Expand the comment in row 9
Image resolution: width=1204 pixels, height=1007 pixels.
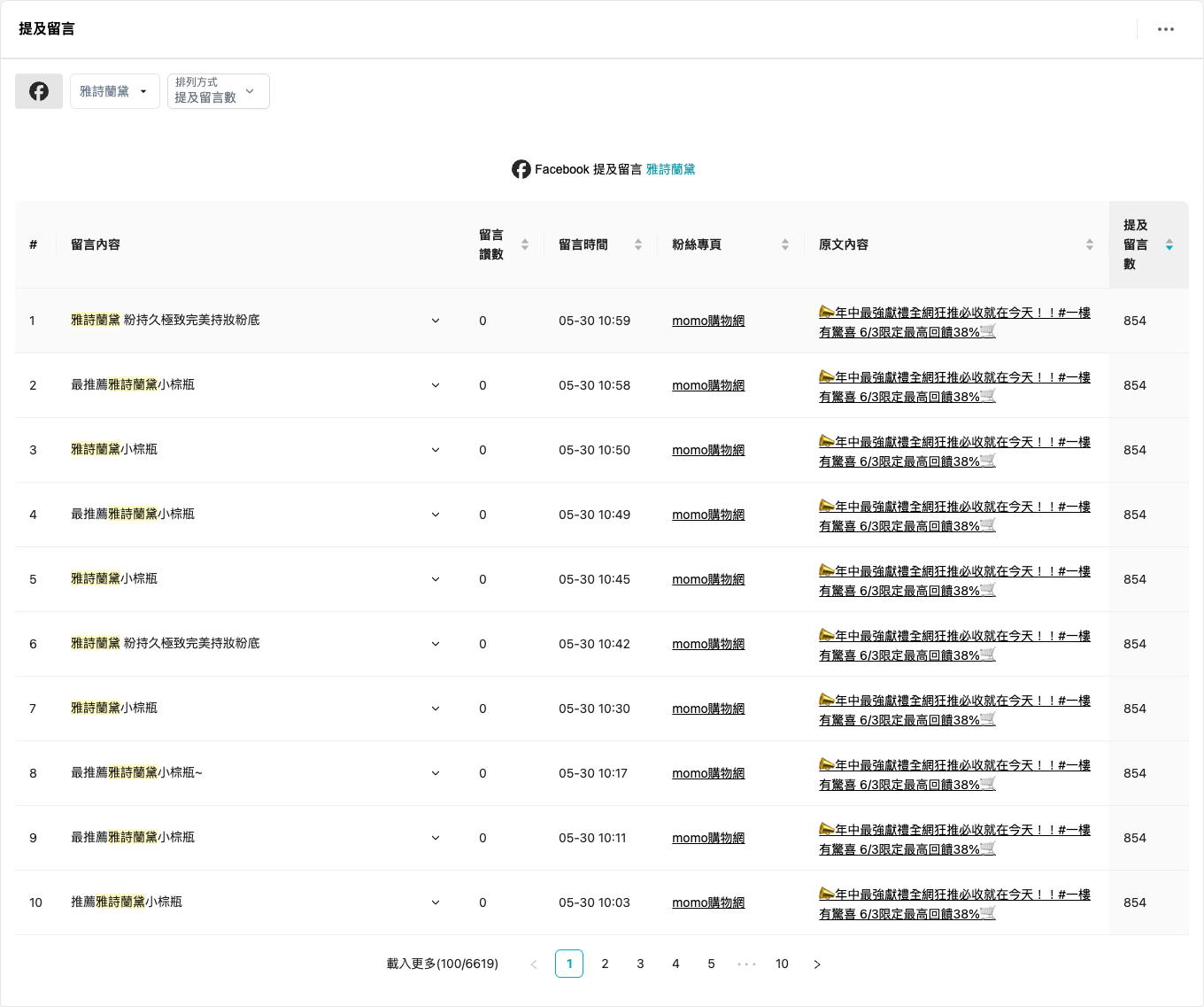(x=436, y=838)
